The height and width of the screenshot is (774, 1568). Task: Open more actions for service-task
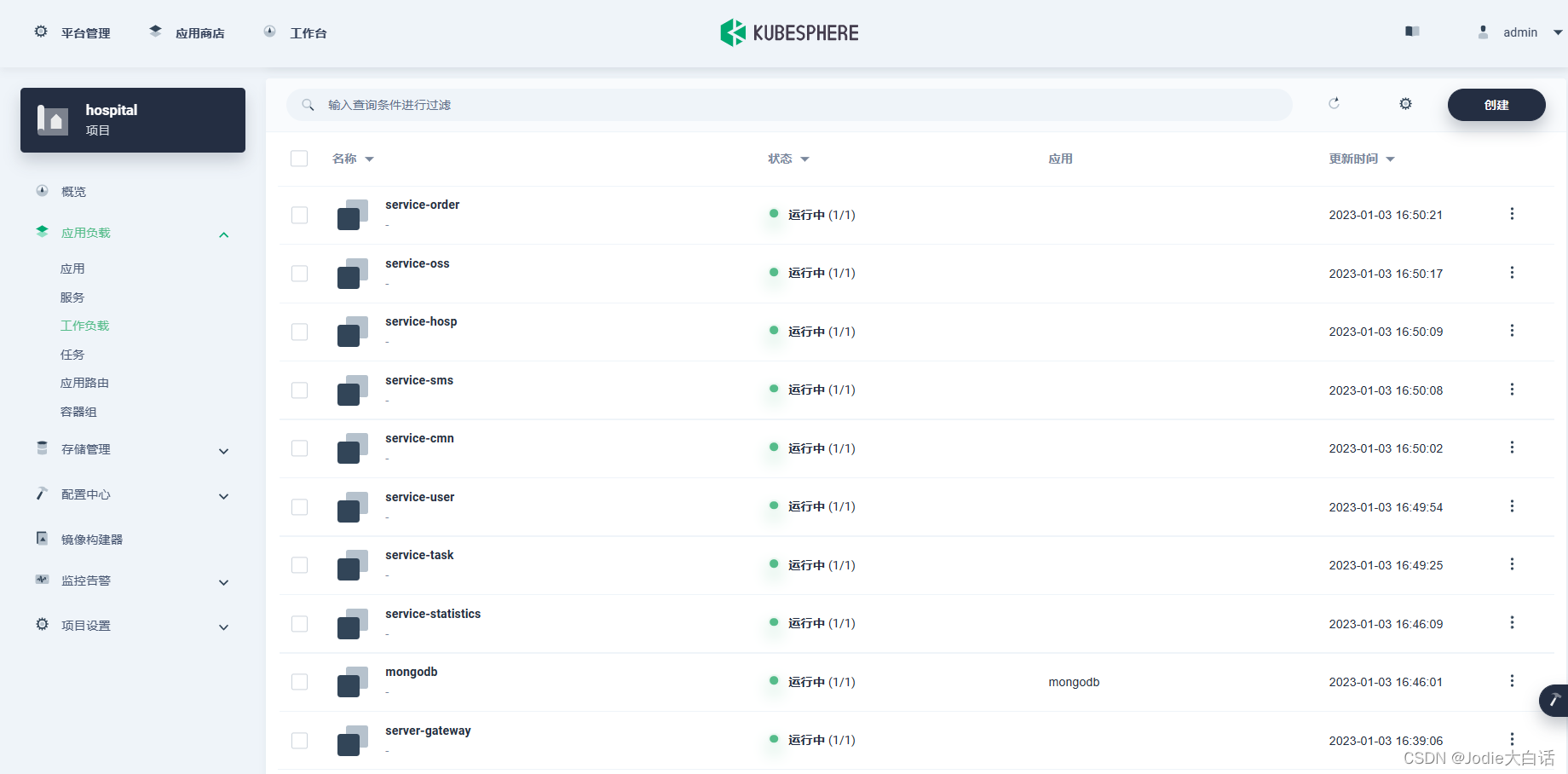[x=1512, y=564]
